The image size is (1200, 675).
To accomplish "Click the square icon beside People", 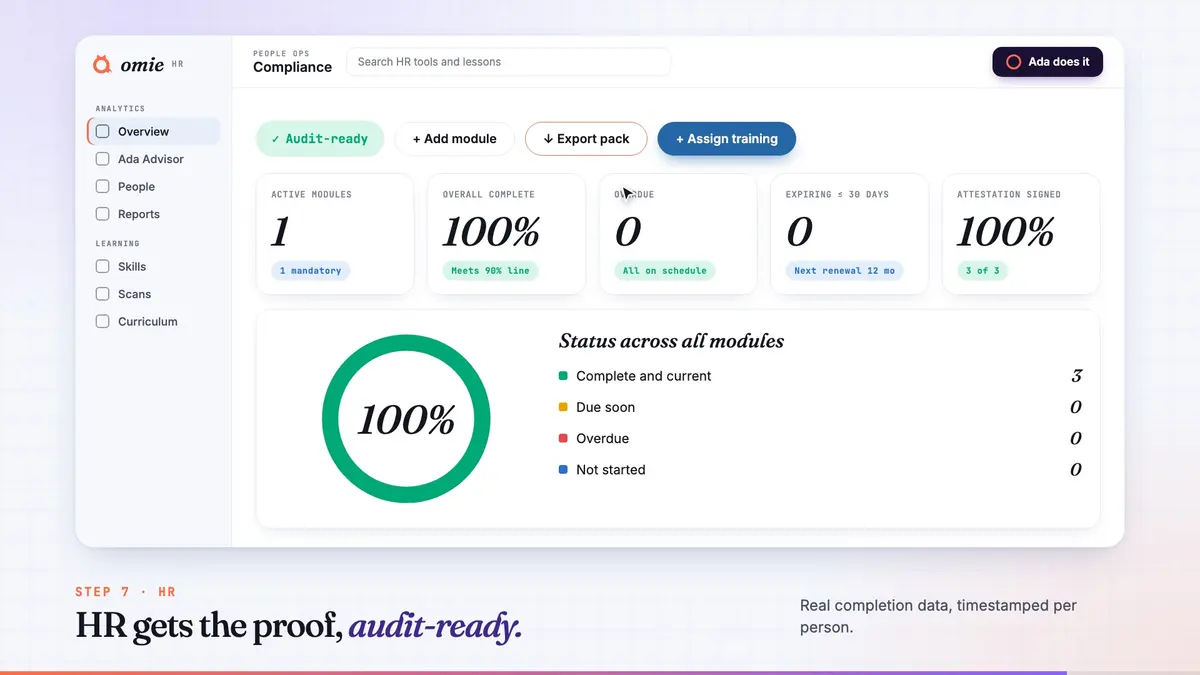I will tap(102, 186).
